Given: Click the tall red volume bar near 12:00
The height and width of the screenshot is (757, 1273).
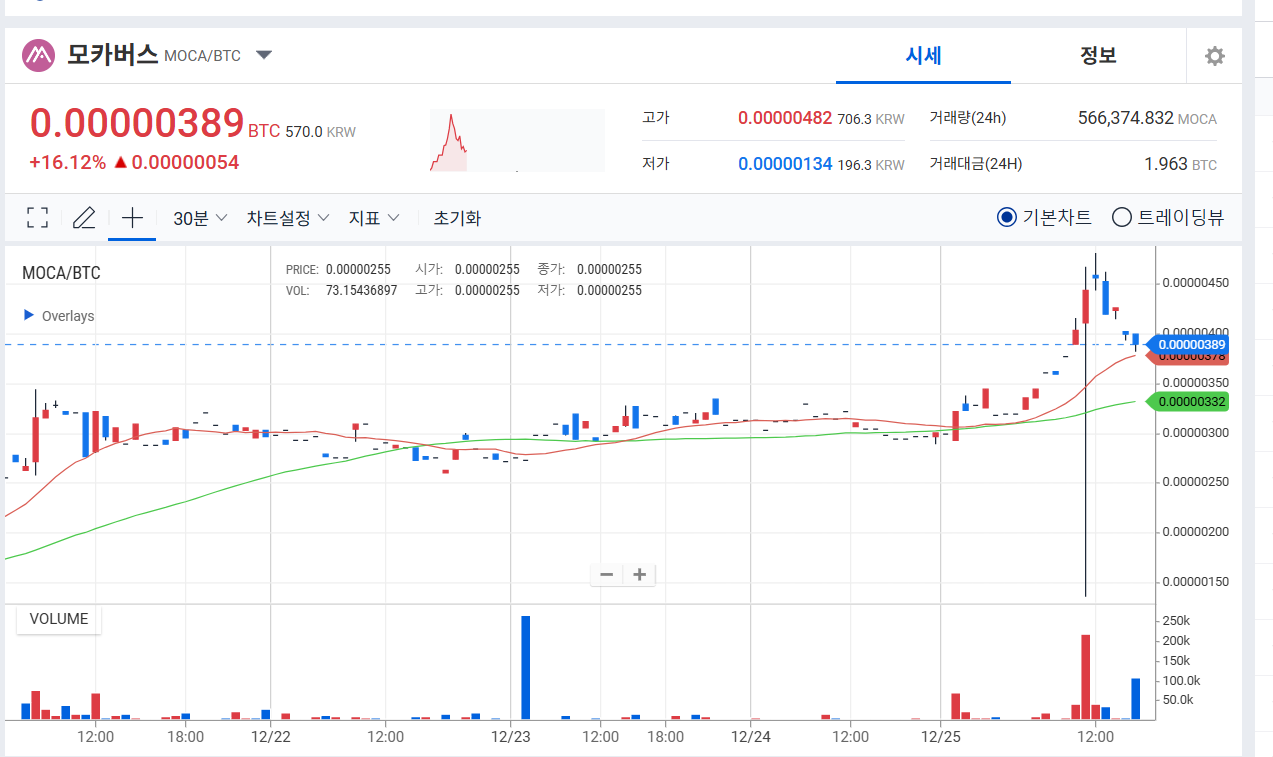Looking at the screenshot, I should (1086, 677).
